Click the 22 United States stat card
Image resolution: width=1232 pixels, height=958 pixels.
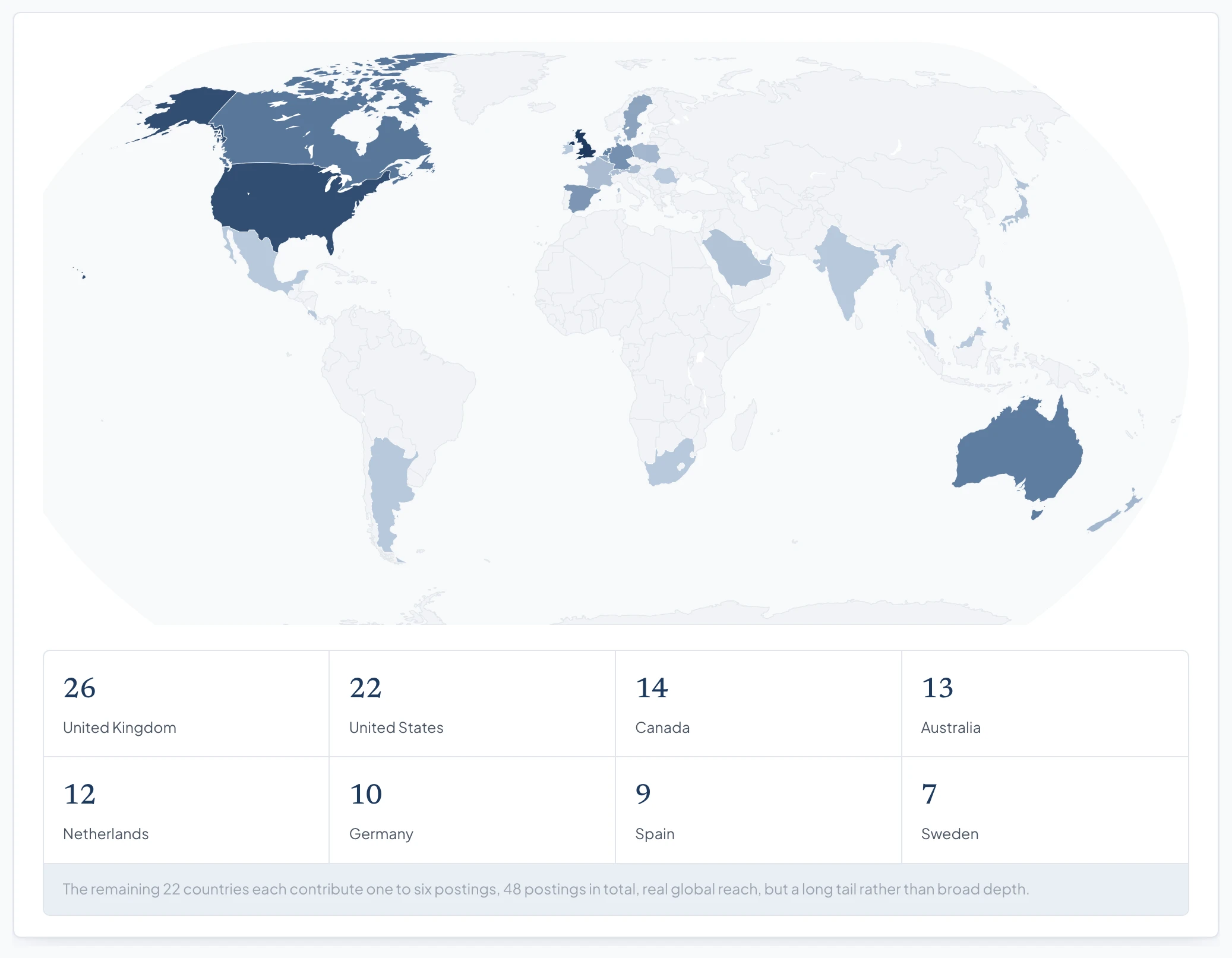pyautogui.click(x=472, y=703)
